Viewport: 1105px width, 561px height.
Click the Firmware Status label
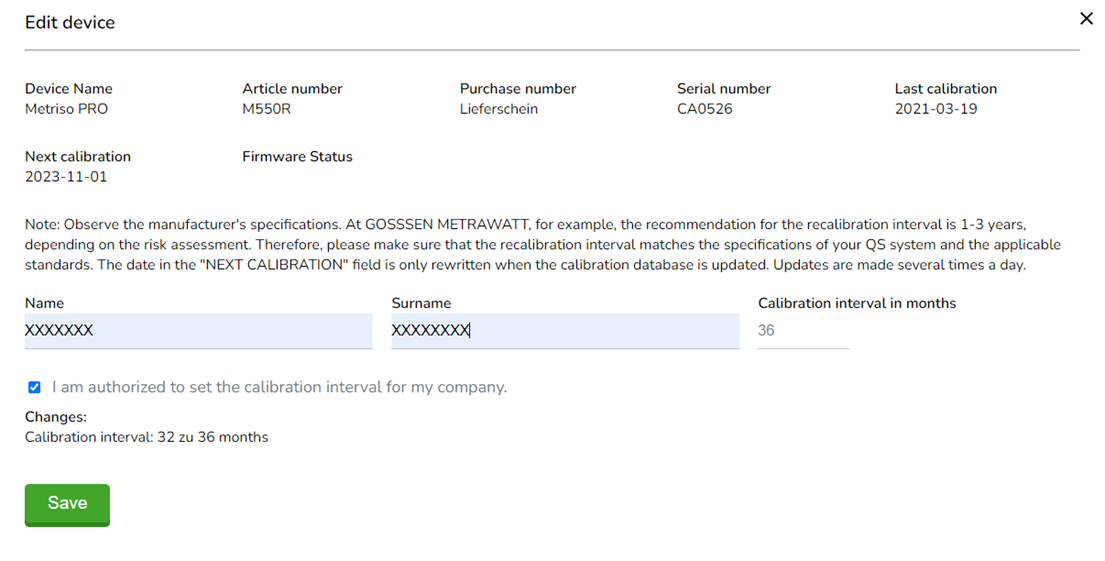(x=297, y=156)
